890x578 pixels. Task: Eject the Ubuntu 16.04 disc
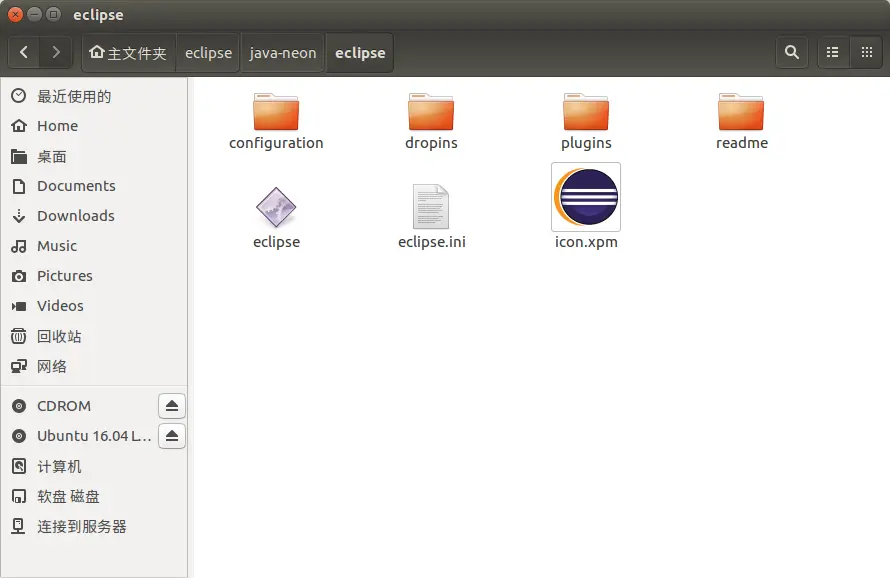pyautogui.click(x=172, y=436)
